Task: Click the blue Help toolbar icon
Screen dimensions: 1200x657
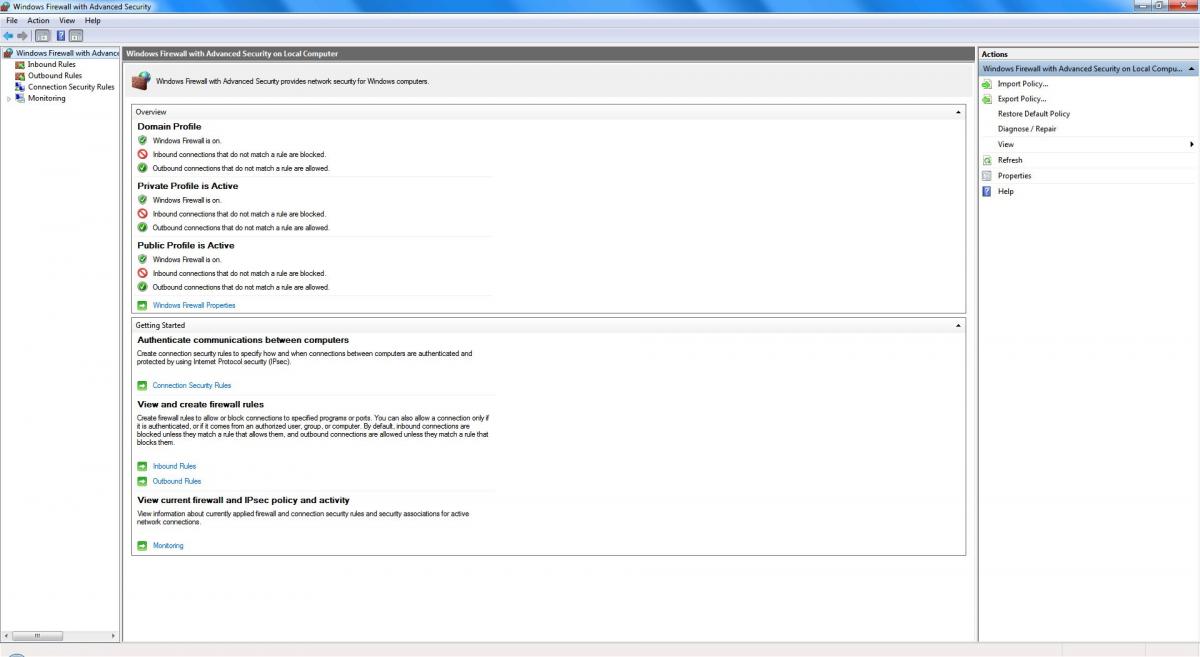Action: point(61,35)
